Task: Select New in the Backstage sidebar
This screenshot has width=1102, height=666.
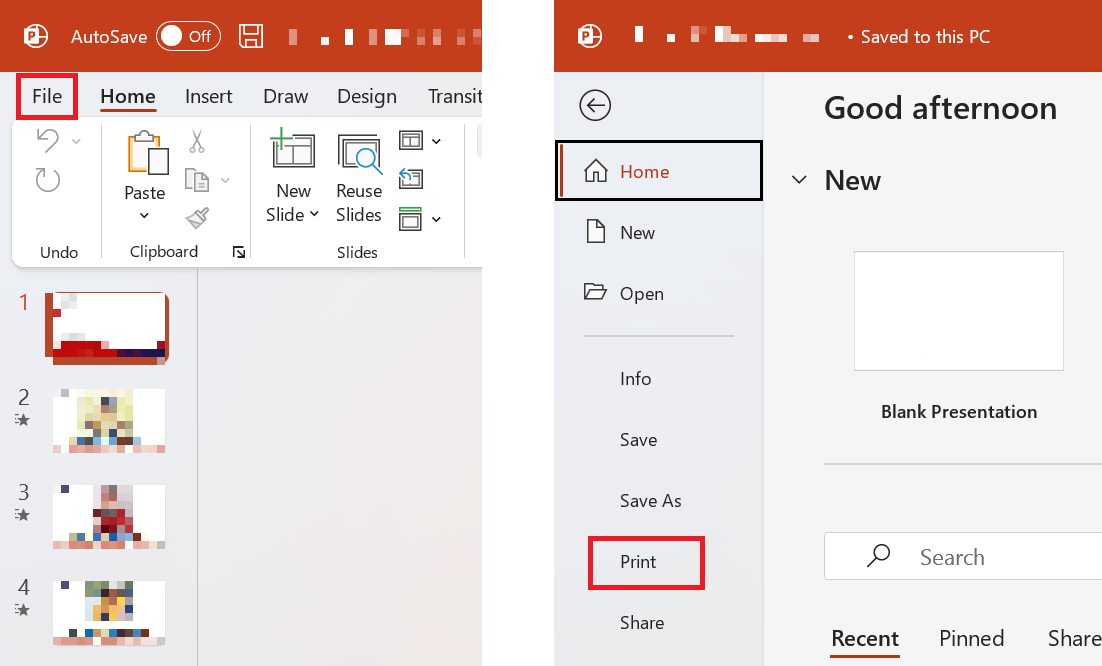Action: 659,233
